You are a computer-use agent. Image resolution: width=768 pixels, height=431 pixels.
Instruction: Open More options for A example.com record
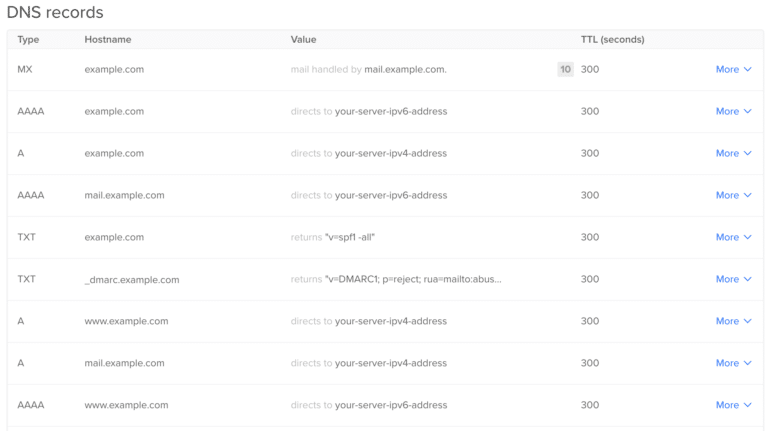click(x=733, y=154)
